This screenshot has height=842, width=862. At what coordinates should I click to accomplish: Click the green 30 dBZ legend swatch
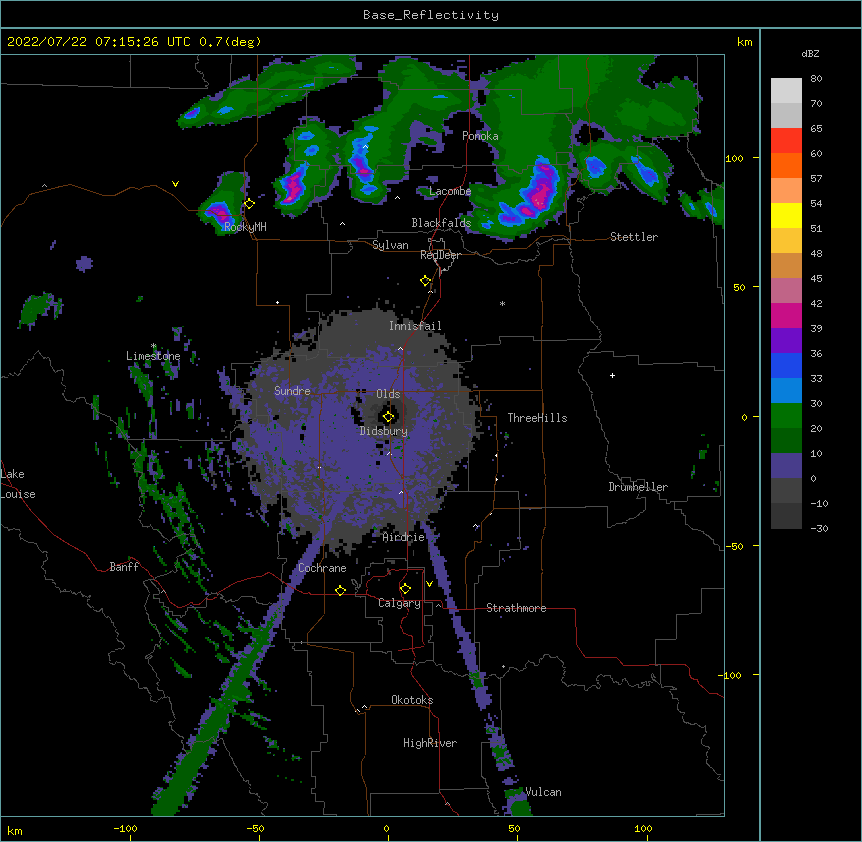tap(786, 416)
